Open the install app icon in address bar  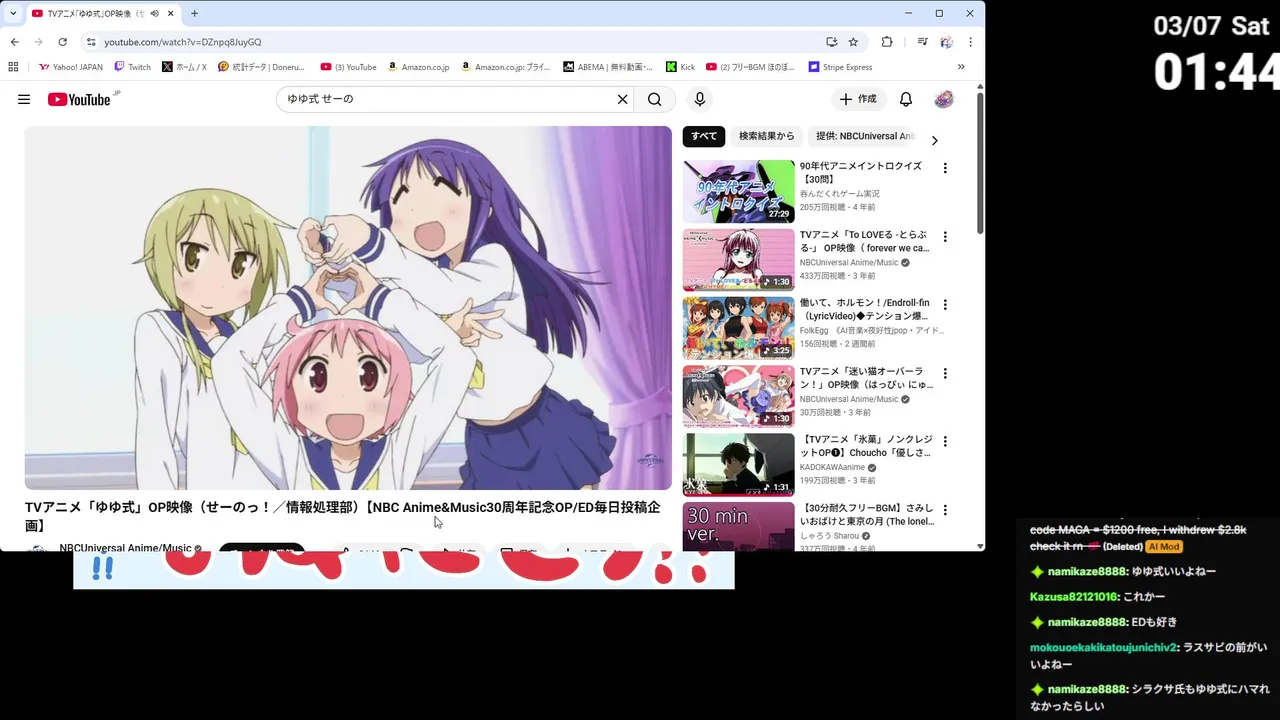click(831, 42)
